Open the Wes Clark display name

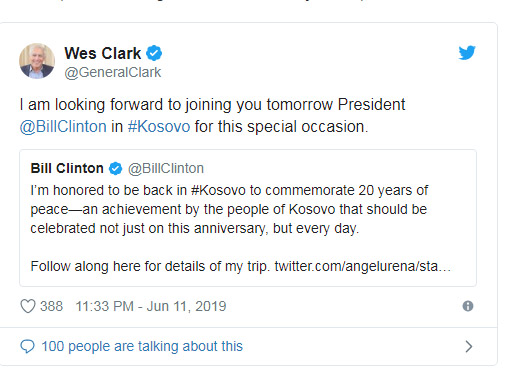click(103, 53)
